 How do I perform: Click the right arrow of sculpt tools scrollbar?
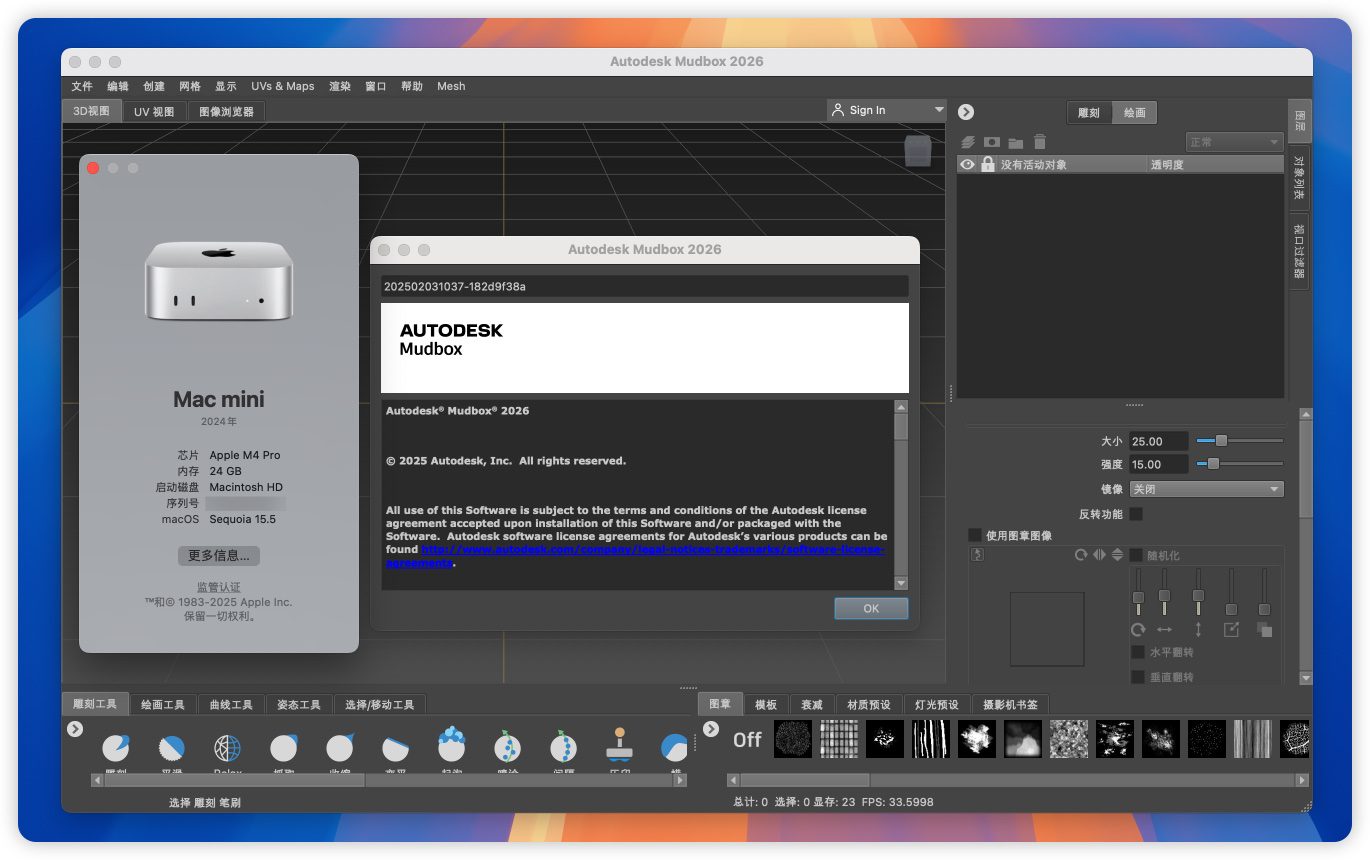pyautogui.click(x=680, y=781)
